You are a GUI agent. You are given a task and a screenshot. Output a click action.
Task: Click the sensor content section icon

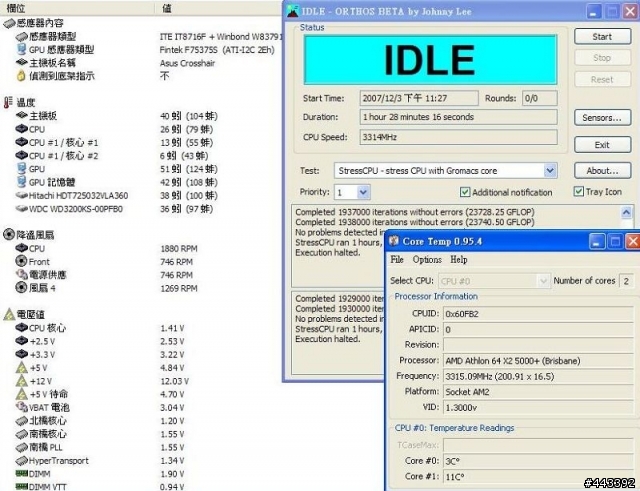point(9,23)
